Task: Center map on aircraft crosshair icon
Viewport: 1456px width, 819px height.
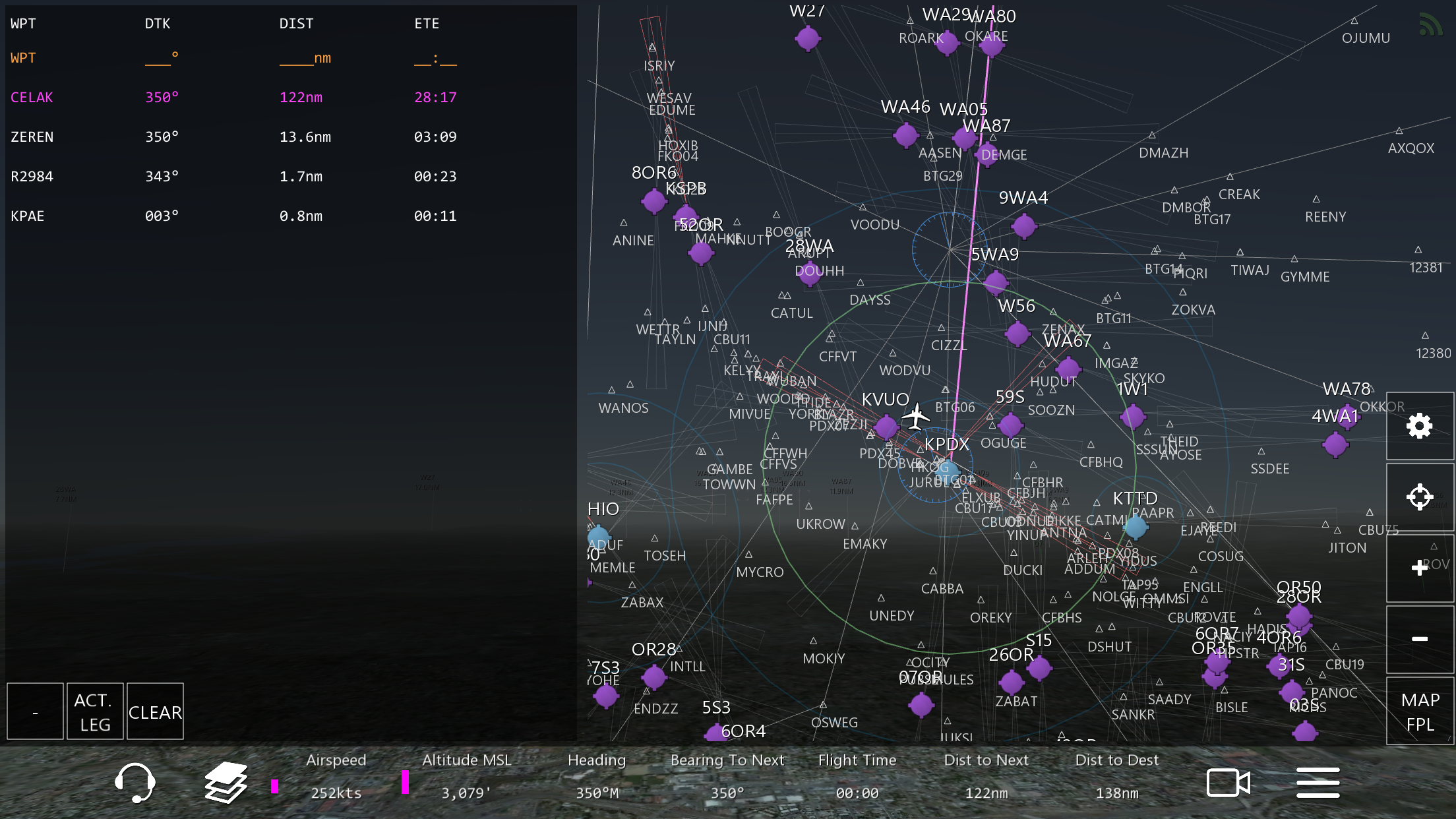Action: pos(1419,497)
